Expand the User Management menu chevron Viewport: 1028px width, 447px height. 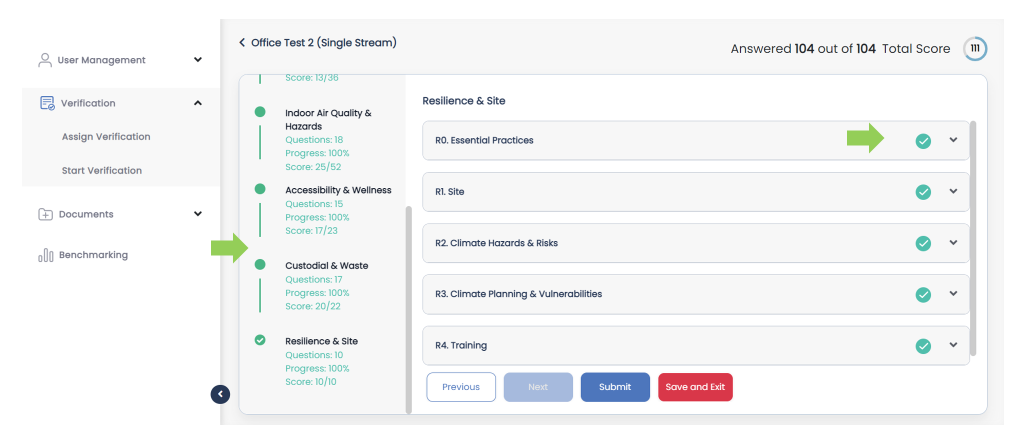click(x=198, y=60)
